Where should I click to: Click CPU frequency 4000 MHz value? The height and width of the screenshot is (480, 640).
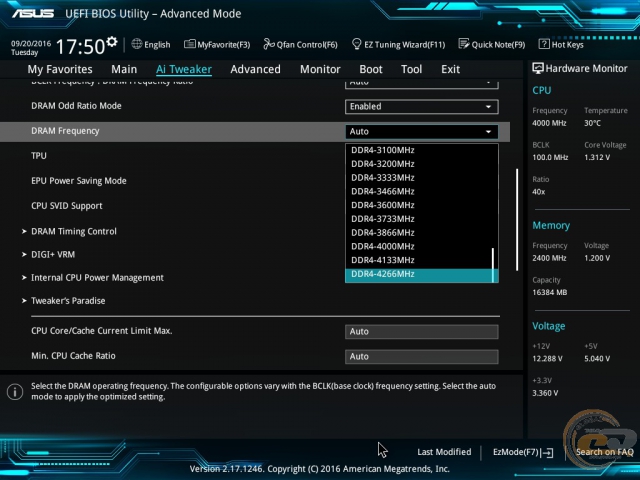click(x=549, y=123)
